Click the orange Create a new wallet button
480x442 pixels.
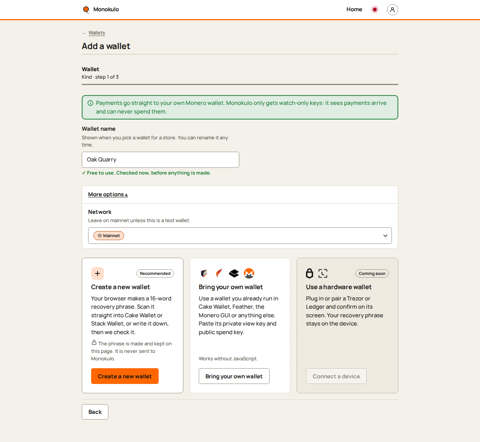(125, 376)
